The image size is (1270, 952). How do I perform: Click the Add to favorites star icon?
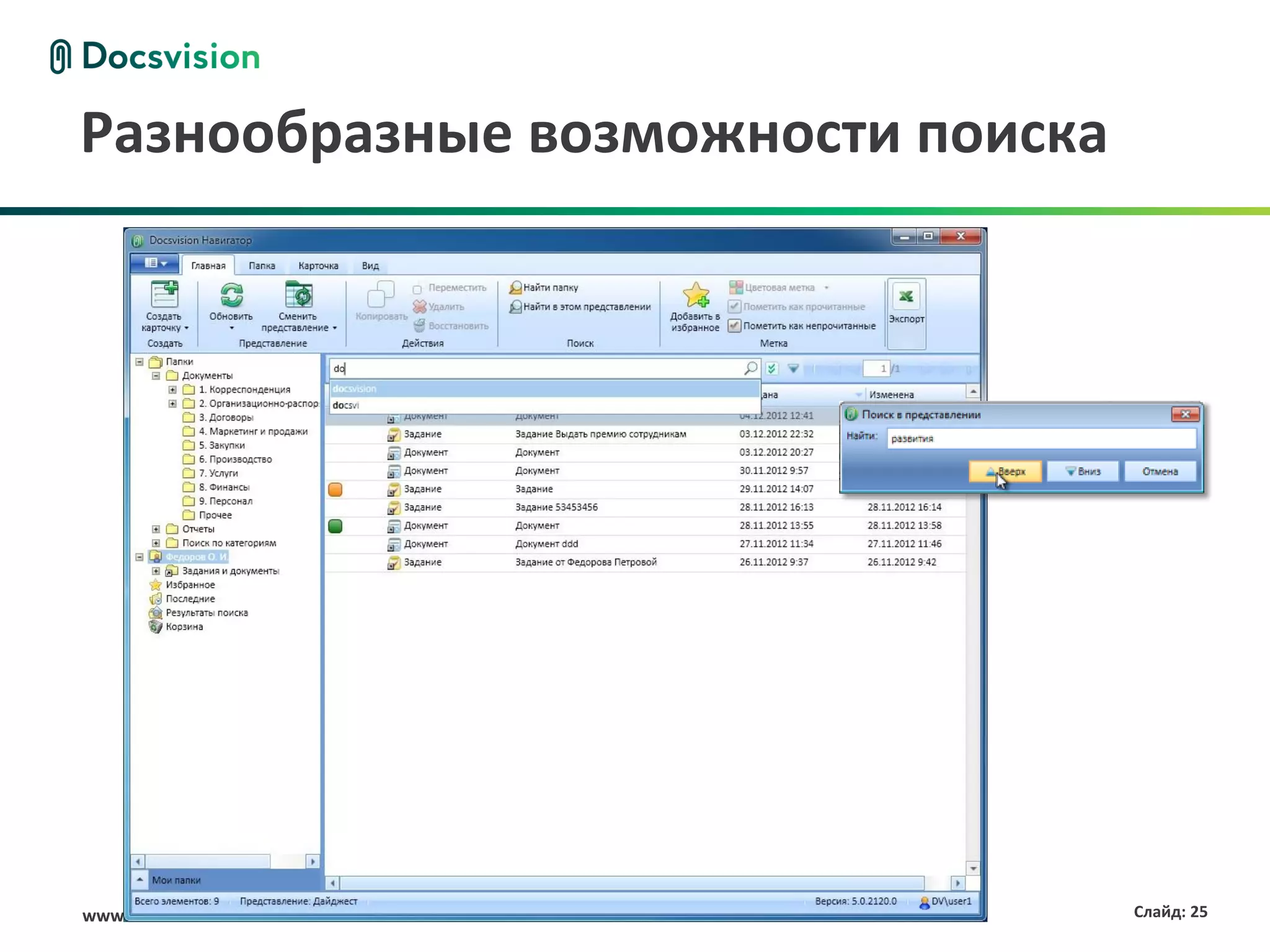coord(696,295)
